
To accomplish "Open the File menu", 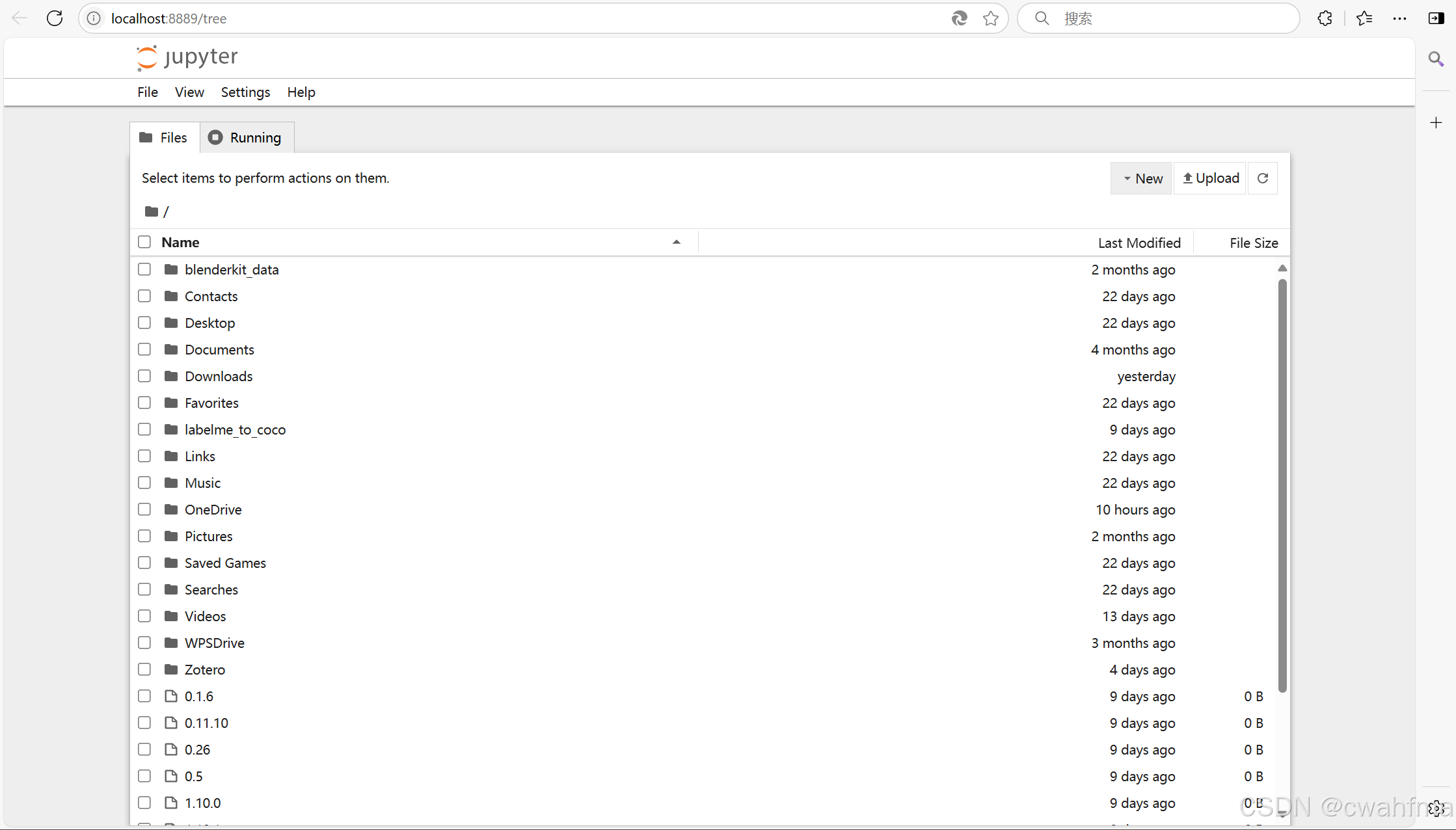I will tap(148, 92).
